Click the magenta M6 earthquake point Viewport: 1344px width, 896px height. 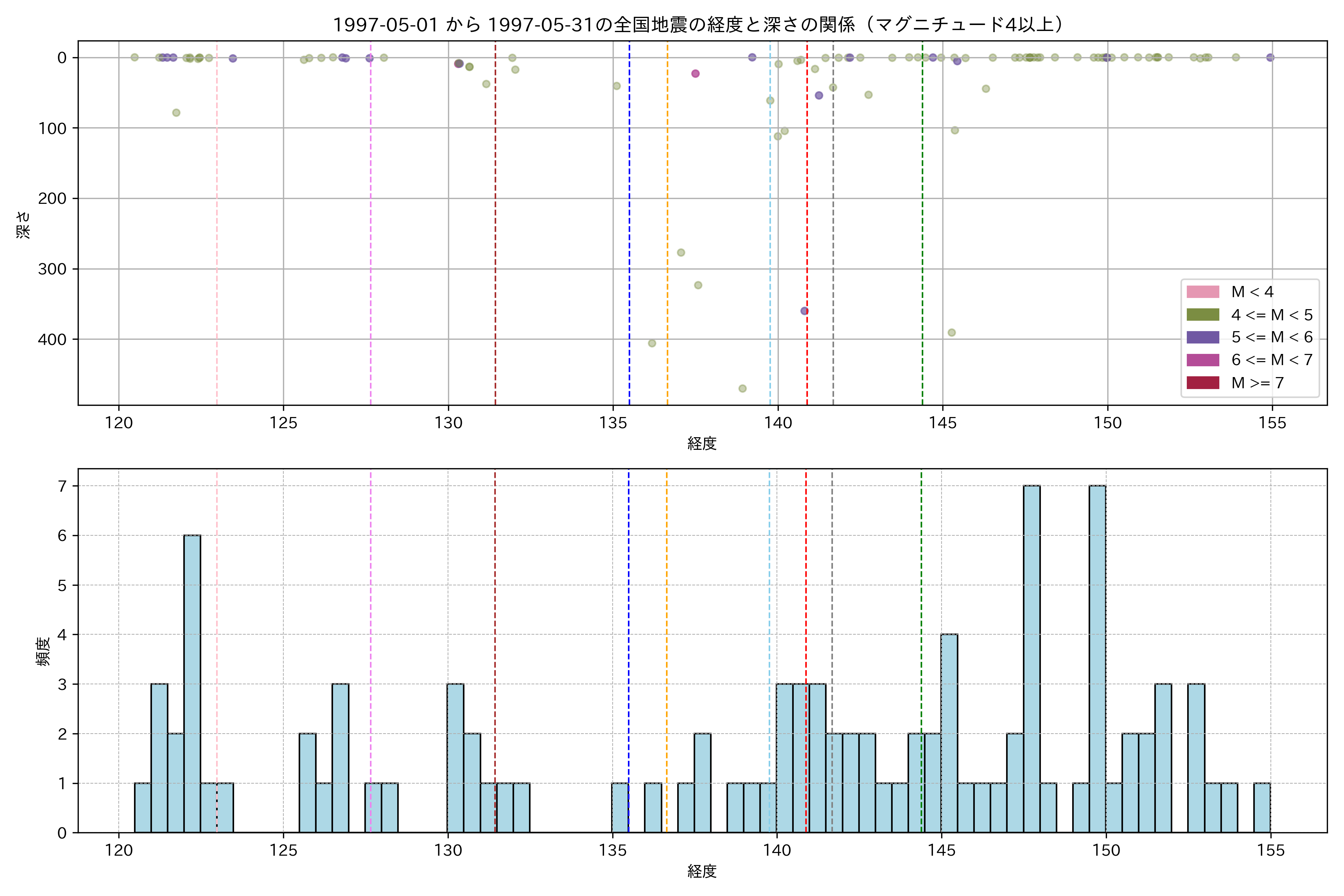(695, 73)
